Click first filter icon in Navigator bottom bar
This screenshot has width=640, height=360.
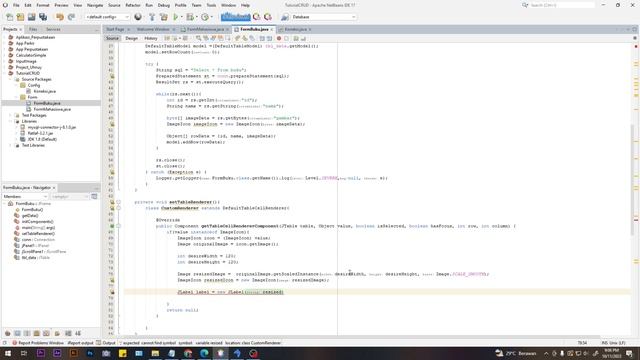click(7, 333)
